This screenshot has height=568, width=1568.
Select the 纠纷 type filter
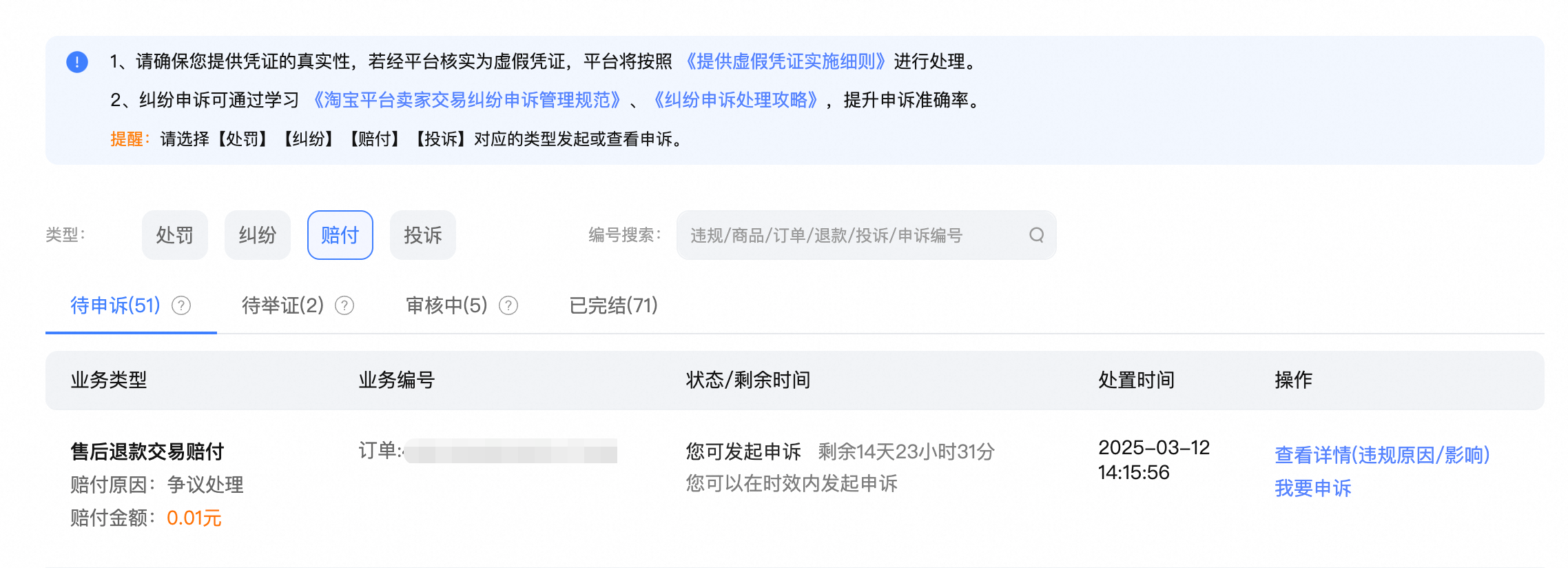(257, 234)
